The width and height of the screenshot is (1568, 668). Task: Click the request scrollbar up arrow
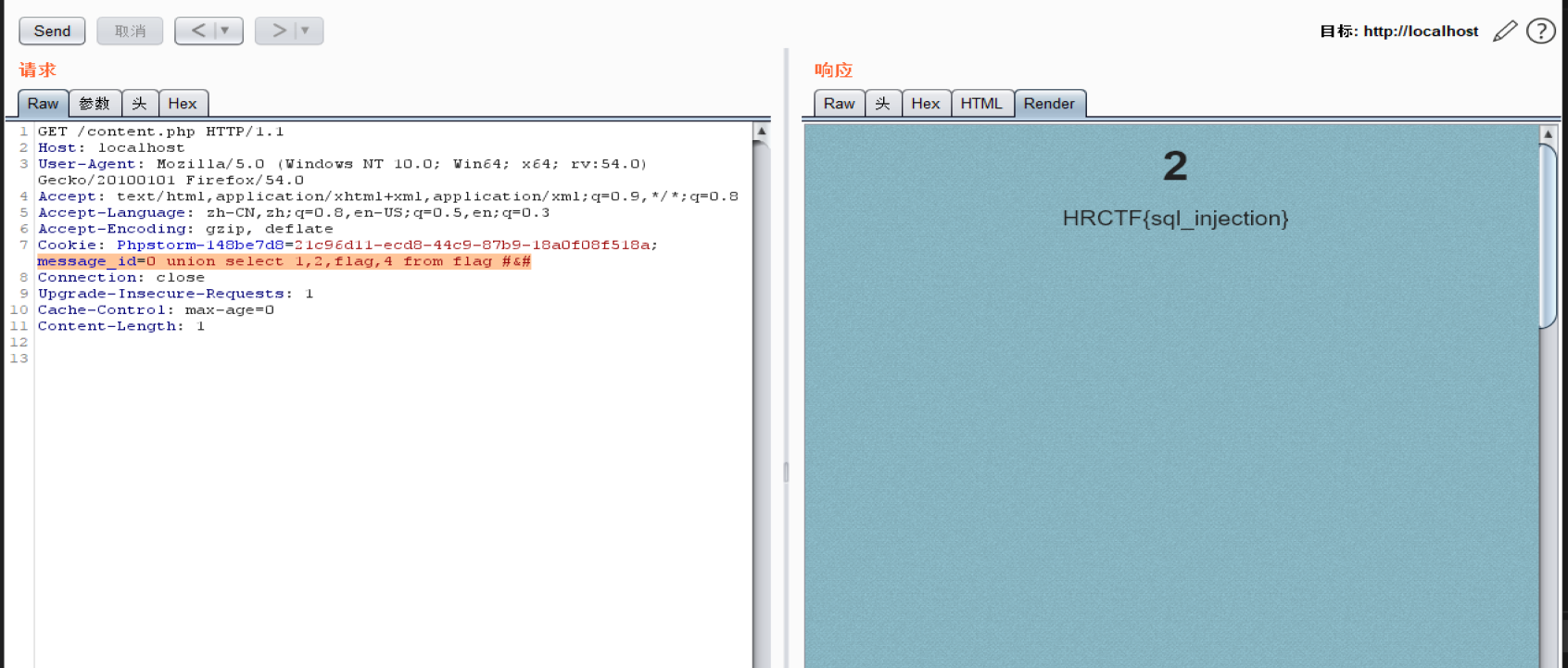click(x=762, y=132)
